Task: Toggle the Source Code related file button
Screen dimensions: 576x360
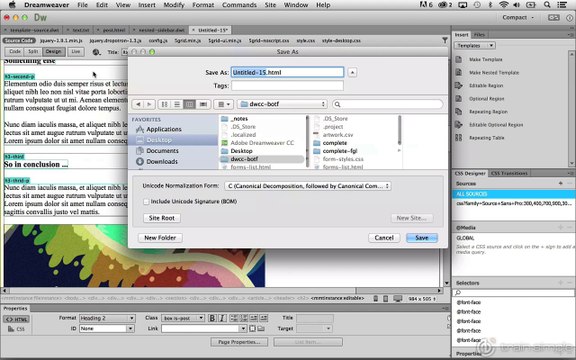Action: pyautogui.click(x=19, y=40)
